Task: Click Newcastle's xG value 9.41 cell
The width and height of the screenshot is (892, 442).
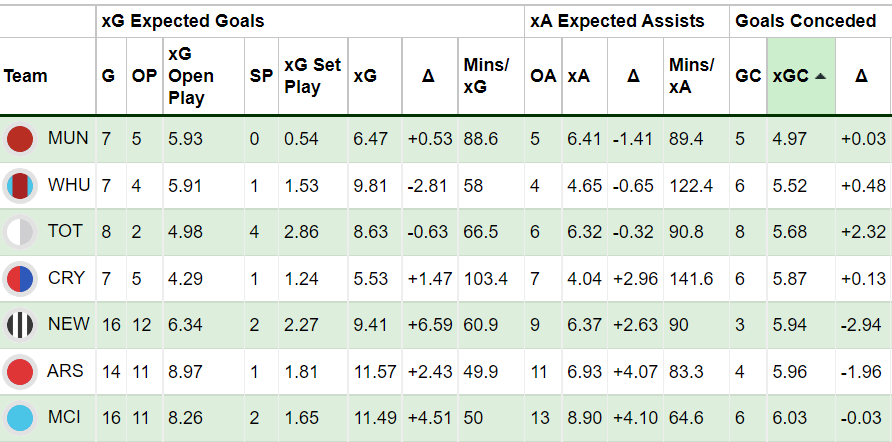Action: (x=369, y=325)
